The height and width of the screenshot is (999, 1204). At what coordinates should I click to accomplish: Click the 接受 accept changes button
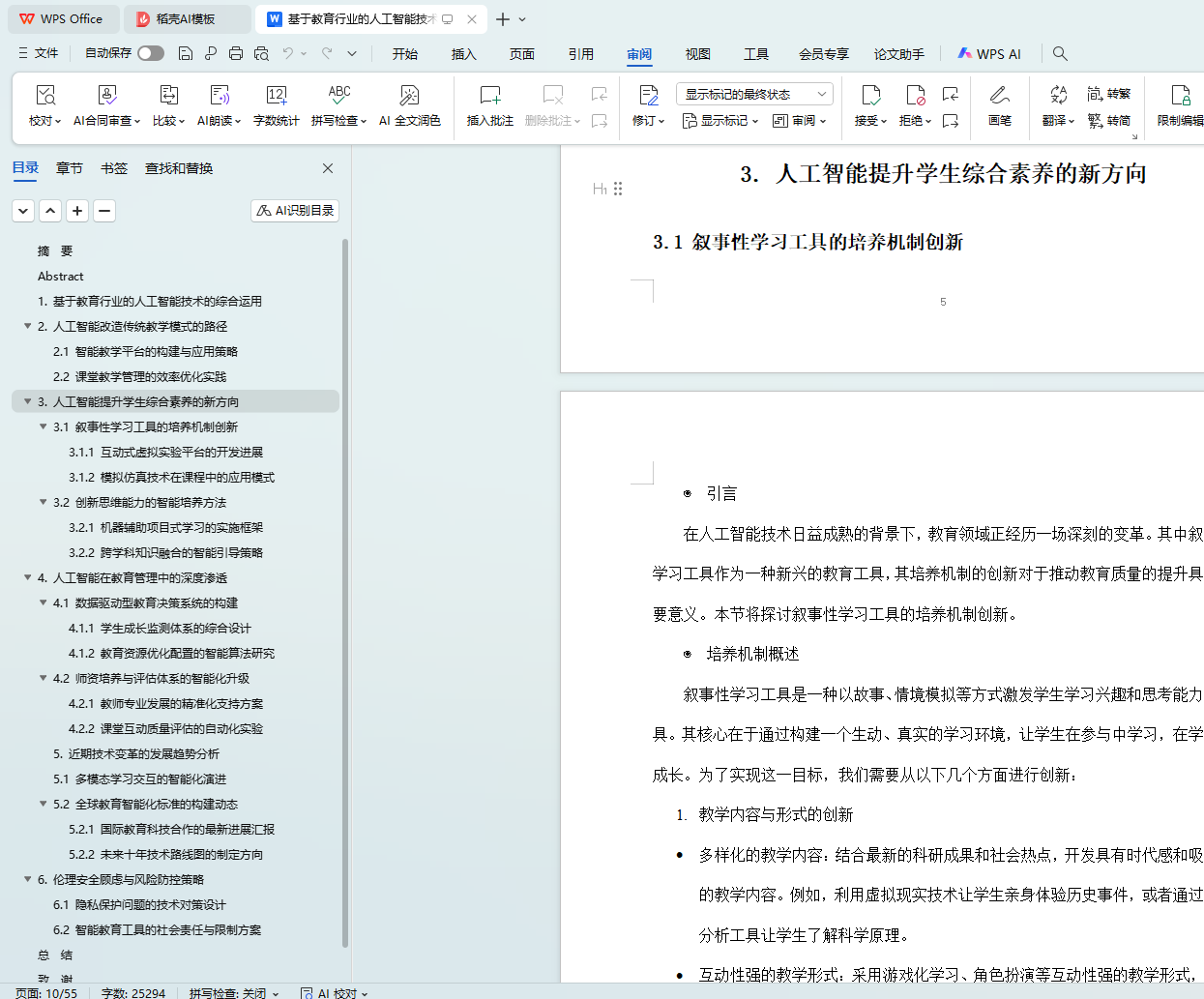pyautogui.click(x=869, y=105)
